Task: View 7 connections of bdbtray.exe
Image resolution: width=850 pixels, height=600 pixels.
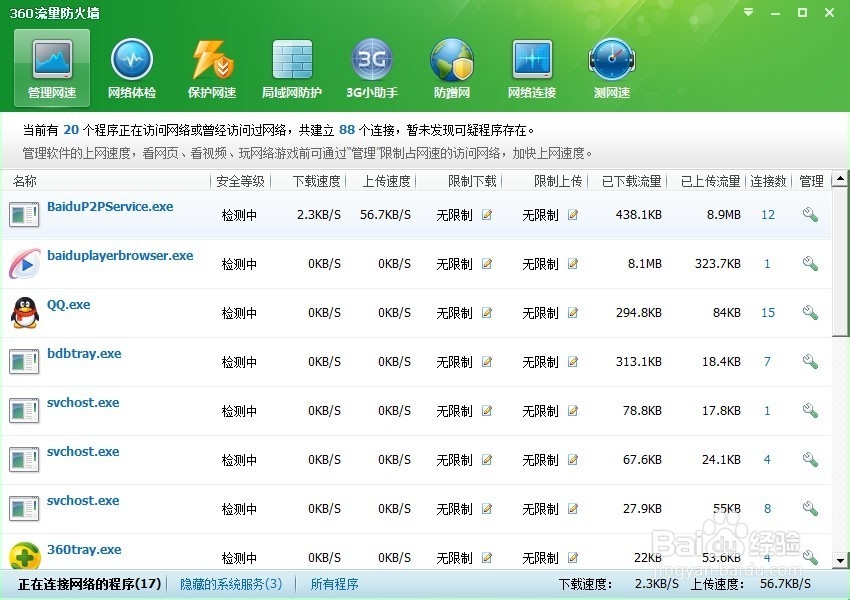Action: [767, 362]
